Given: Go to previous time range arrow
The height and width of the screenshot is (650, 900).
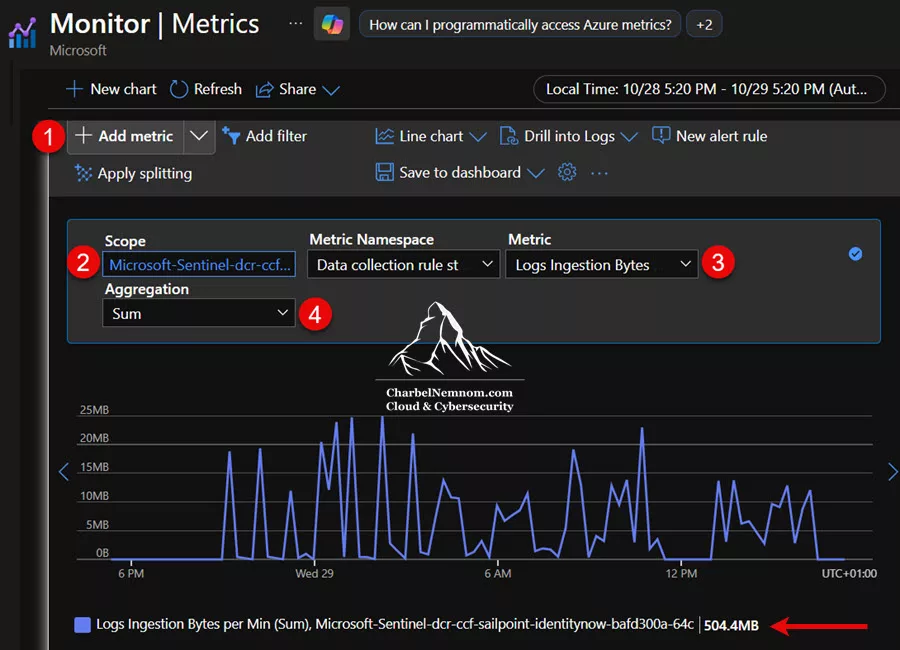Looking at the screenshot, I should (x=64, y=472).
